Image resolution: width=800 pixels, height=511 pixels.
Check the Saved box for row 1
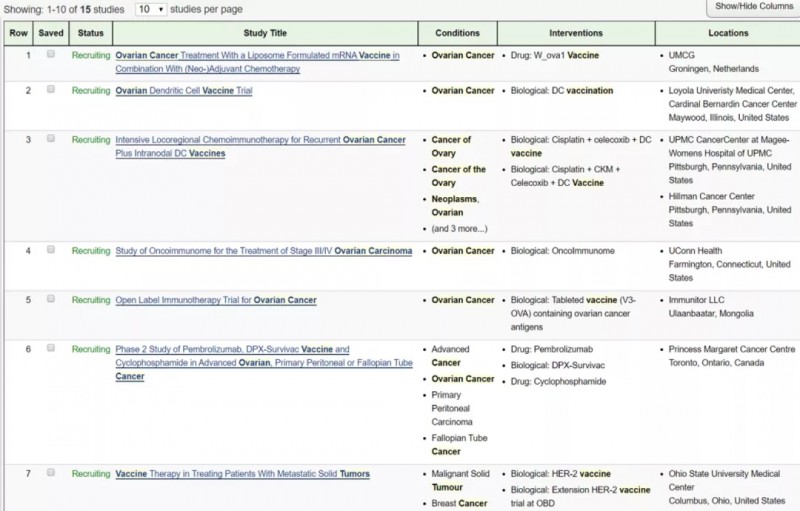pos(51,55)
